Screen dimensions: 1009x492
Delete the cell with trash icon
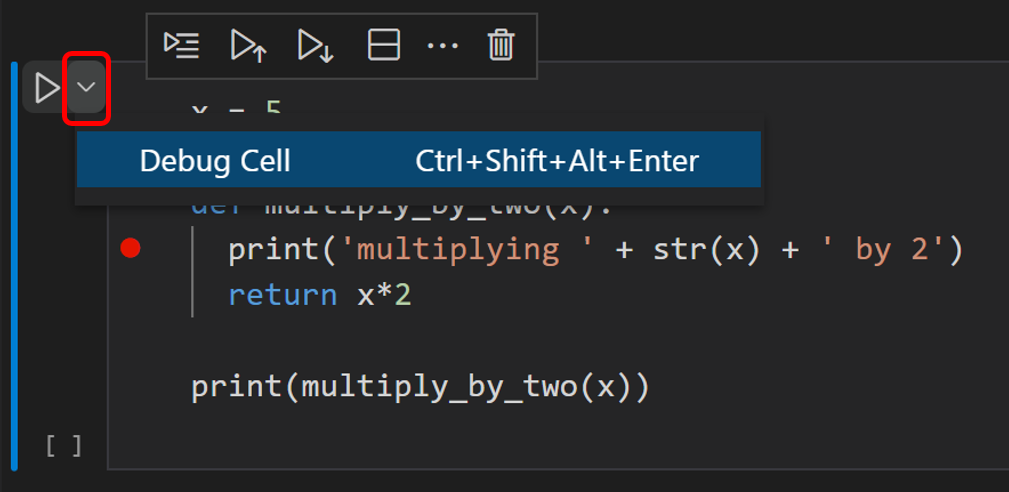(x=501, y=46)
